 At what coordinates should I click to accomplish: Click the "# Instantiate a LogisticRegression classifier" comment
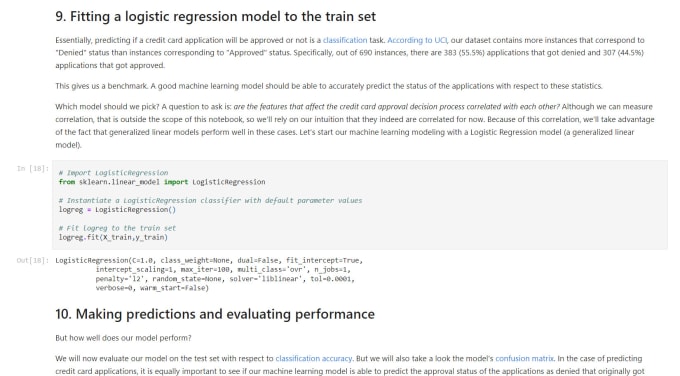210,200
